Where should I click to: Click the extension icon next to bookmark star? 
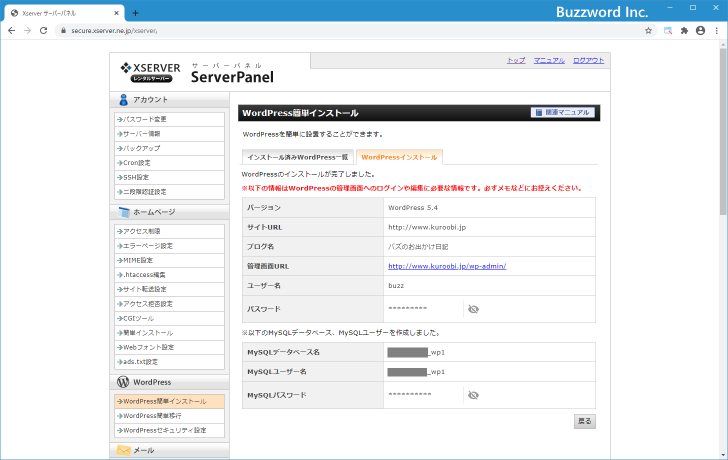668,31
